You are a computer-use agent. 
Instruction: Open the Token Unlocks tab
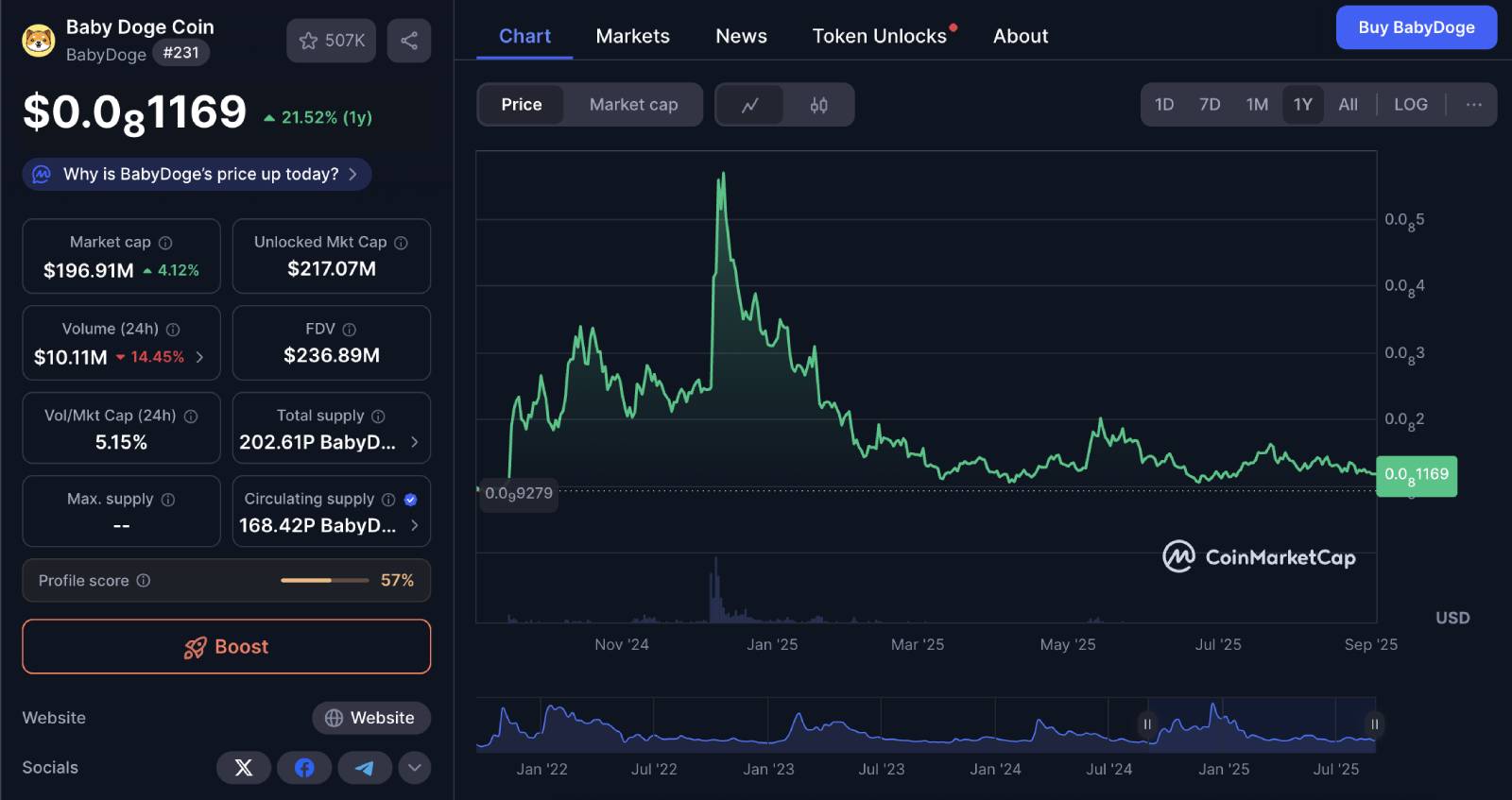[880, 36]
